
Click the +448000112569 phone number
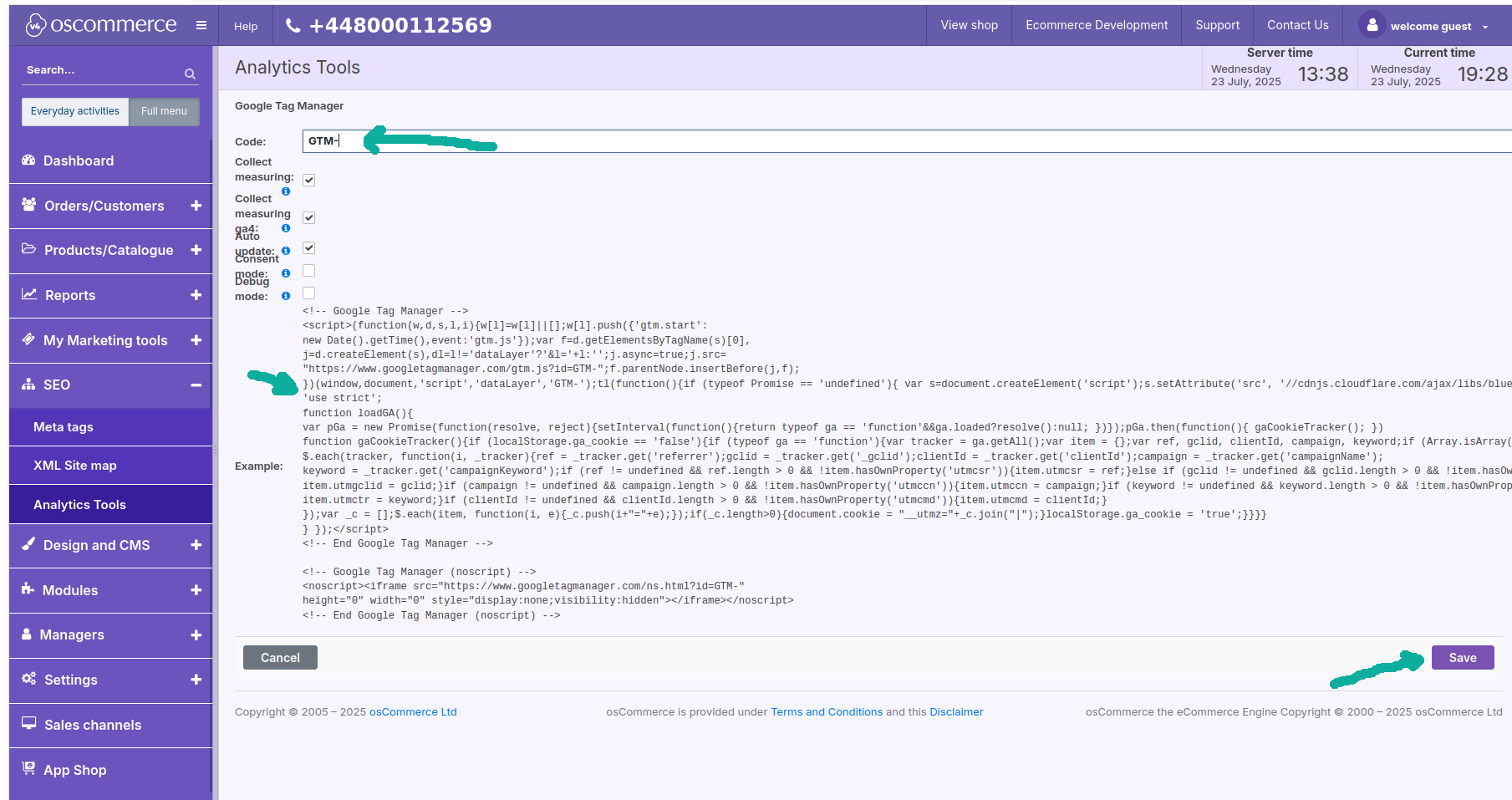tap(400, 26)
